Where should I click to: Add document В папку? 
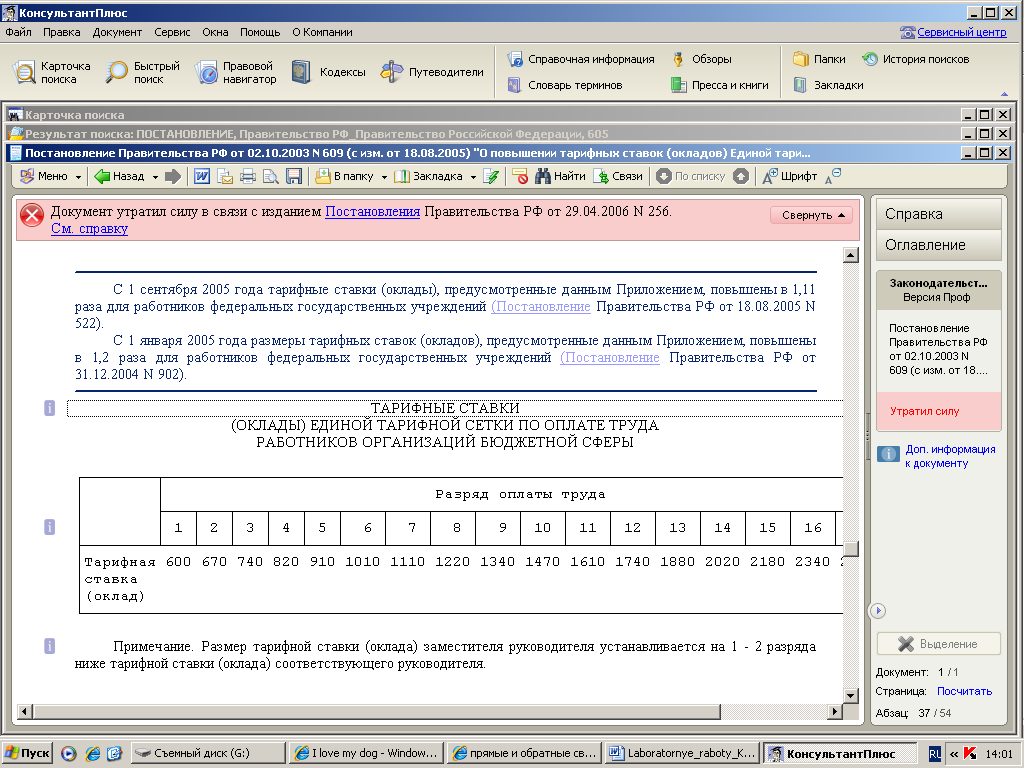click(x=344, y=176)
